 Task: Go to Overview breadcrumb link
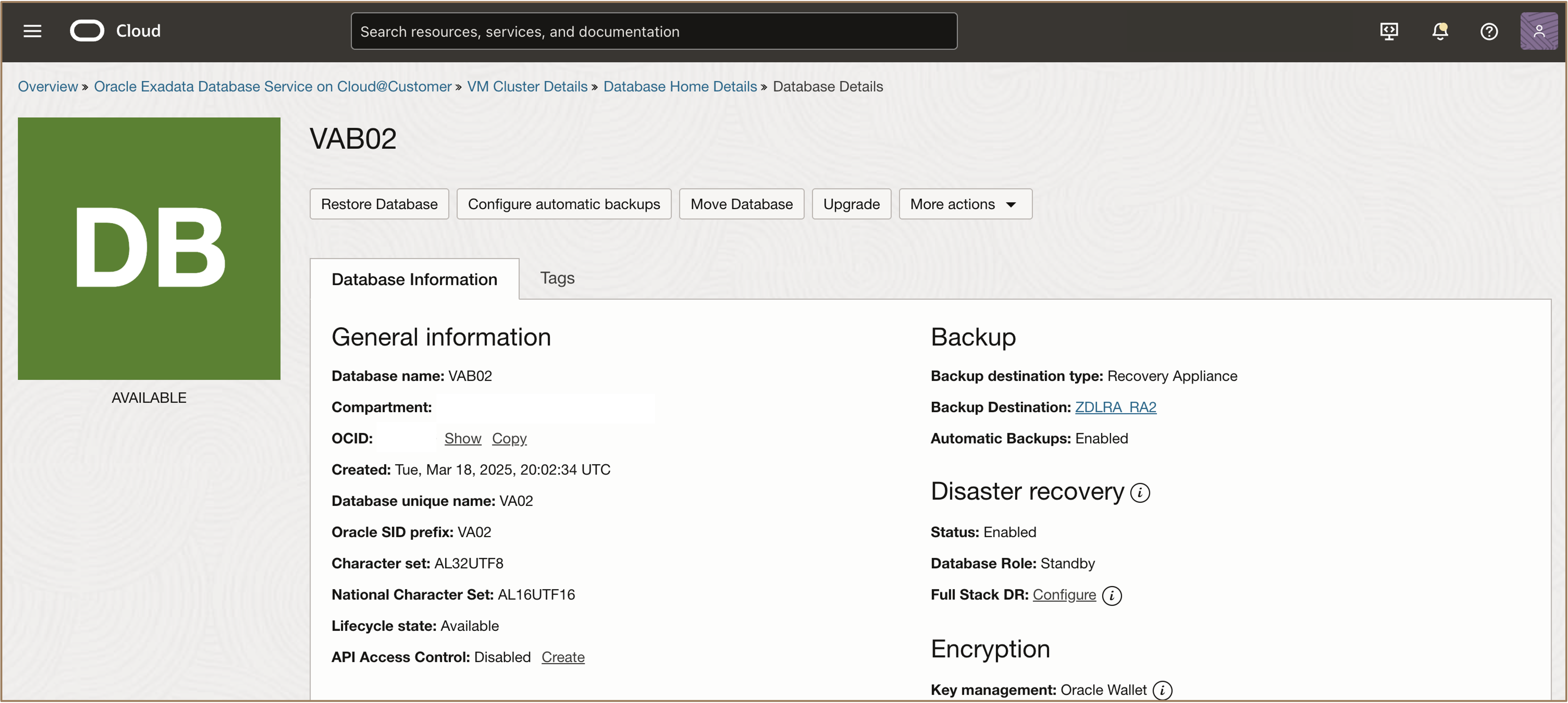(x=48, y=86)
